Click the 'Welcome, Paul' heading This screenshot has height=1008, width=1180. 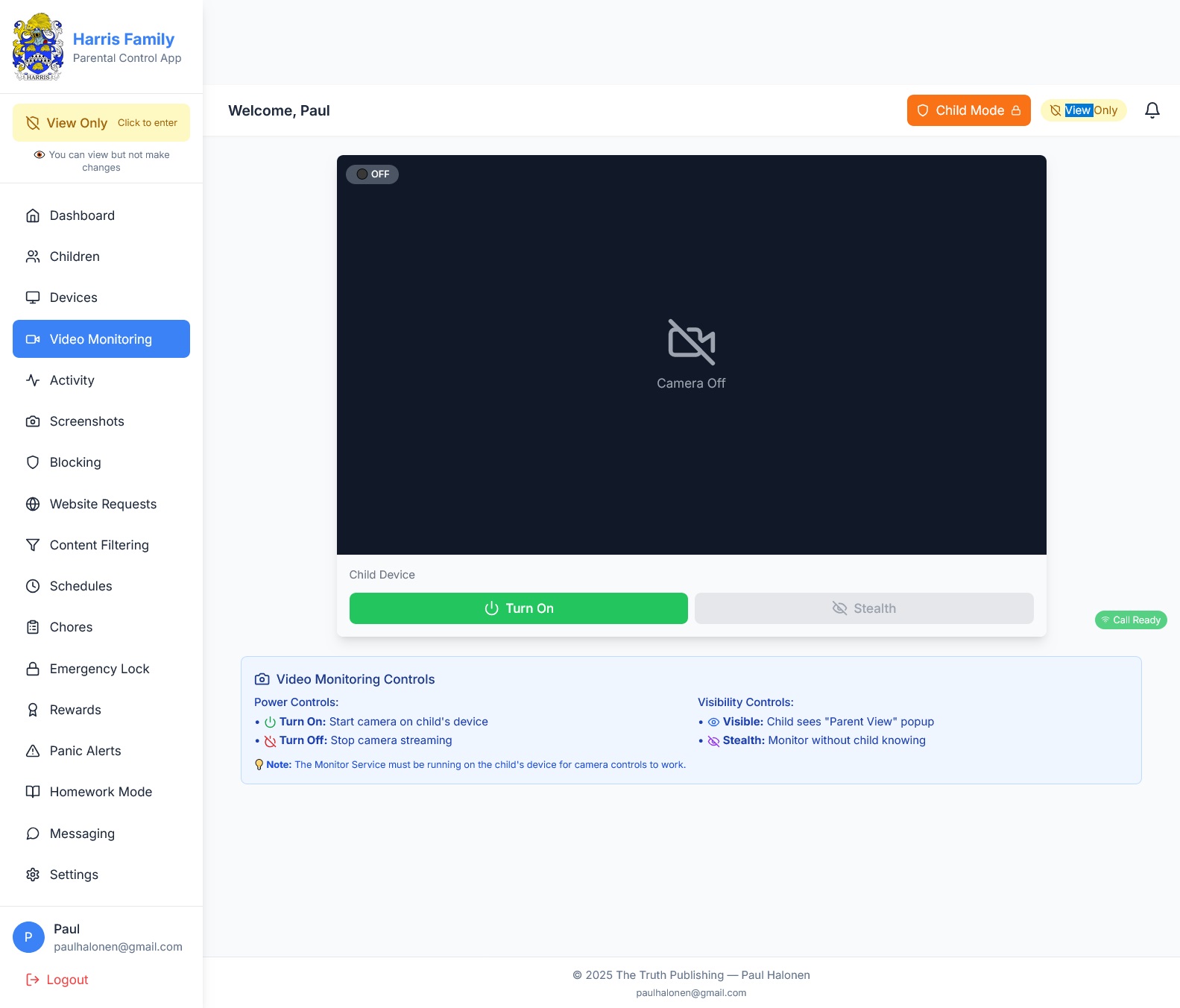(x=279, y=110)
